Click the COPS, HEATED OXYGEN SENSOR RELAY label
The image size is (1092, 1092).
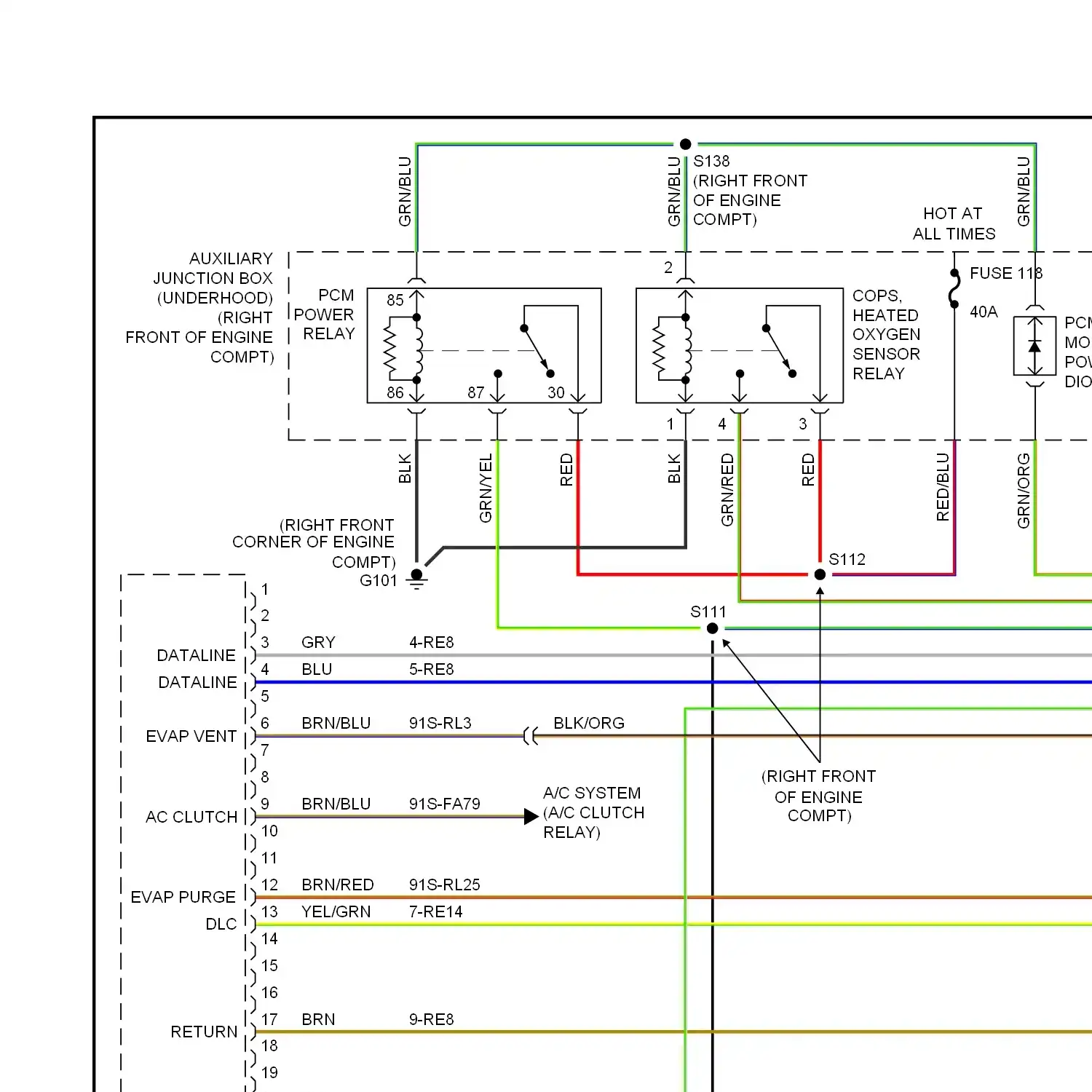(886, 334)
